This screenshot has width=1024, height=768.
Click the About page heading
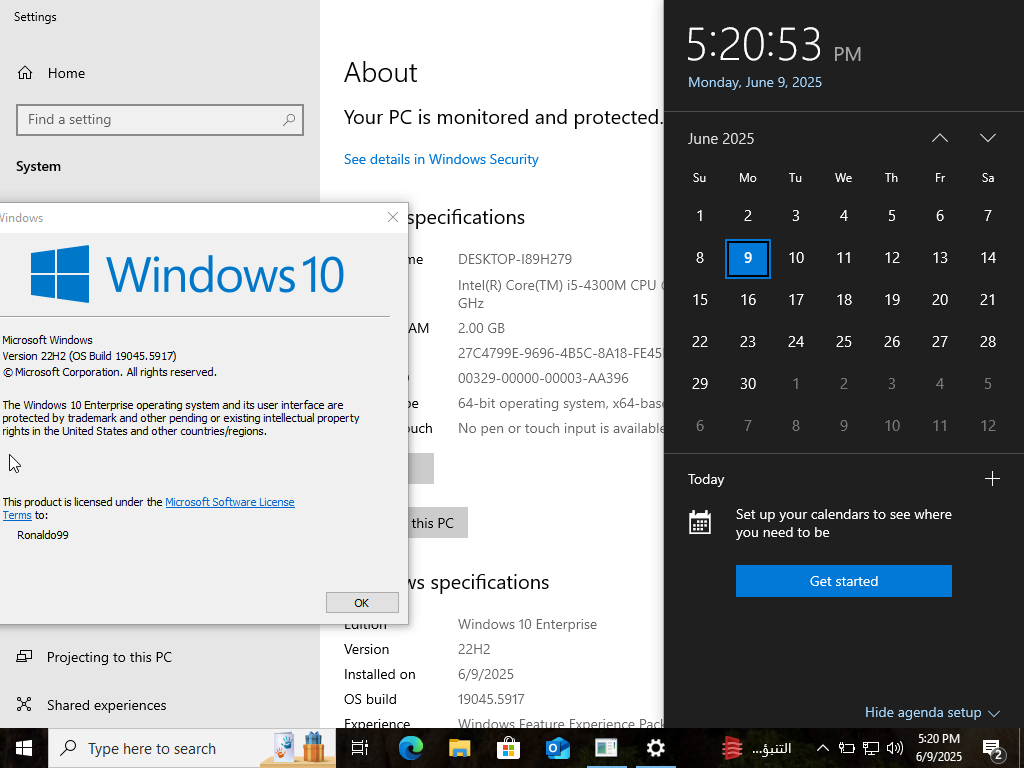tap(381, 72)
